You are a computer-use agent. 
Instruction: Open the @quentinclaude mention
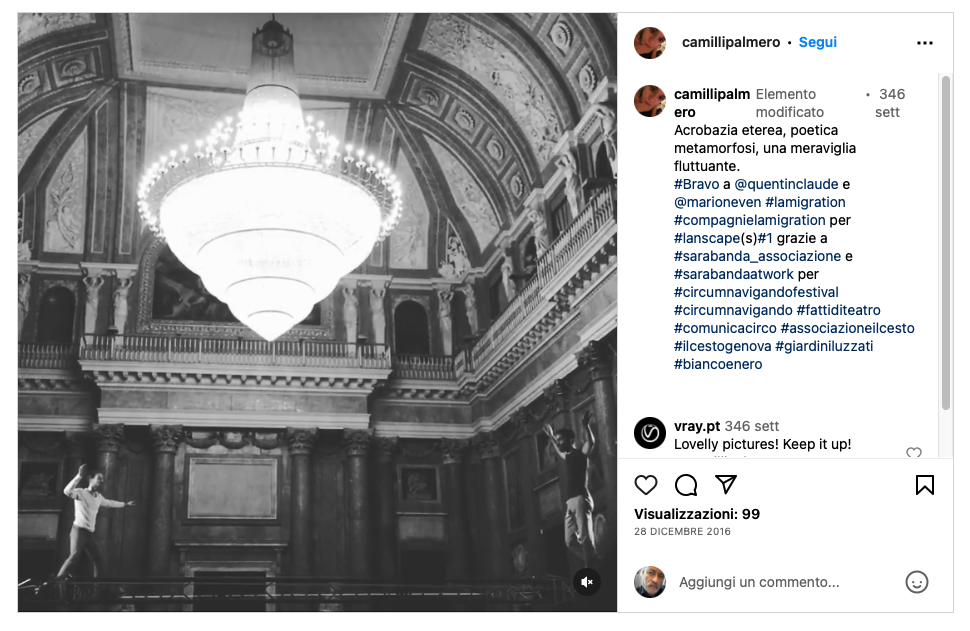(786, 184)
